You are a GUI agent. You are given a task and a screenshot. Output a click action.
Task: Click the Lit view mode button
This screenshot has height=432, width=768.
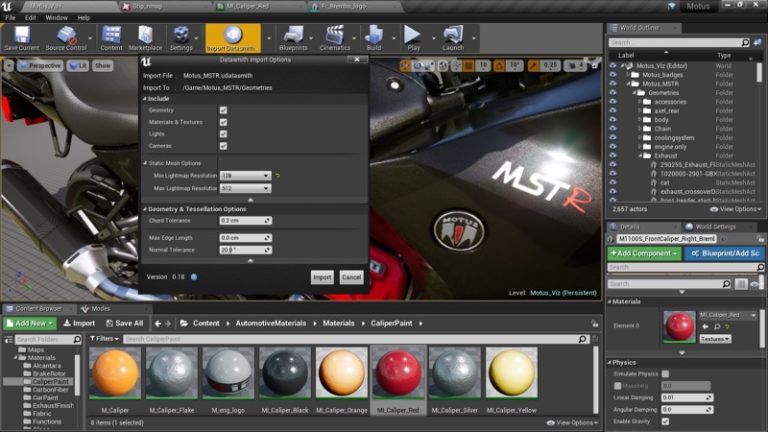click(x=78, y=66)
